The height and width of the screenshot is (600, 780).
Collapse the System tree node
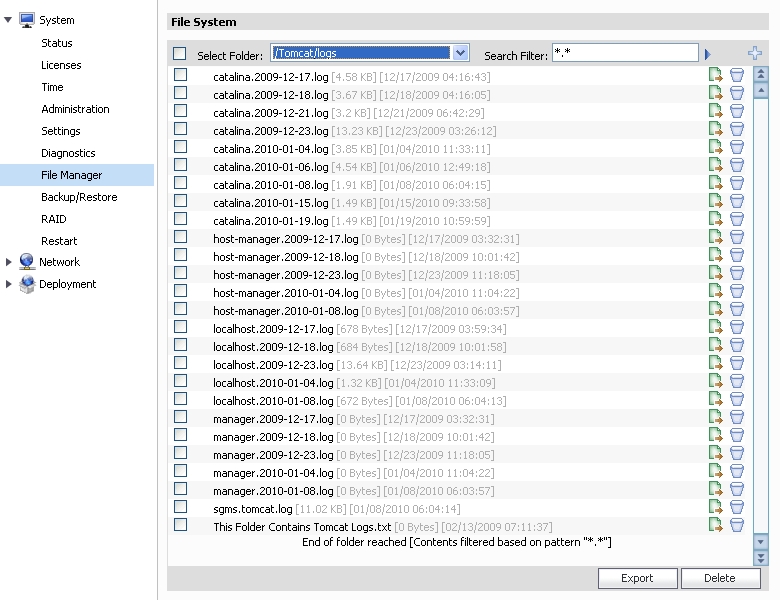click(7, 20)
